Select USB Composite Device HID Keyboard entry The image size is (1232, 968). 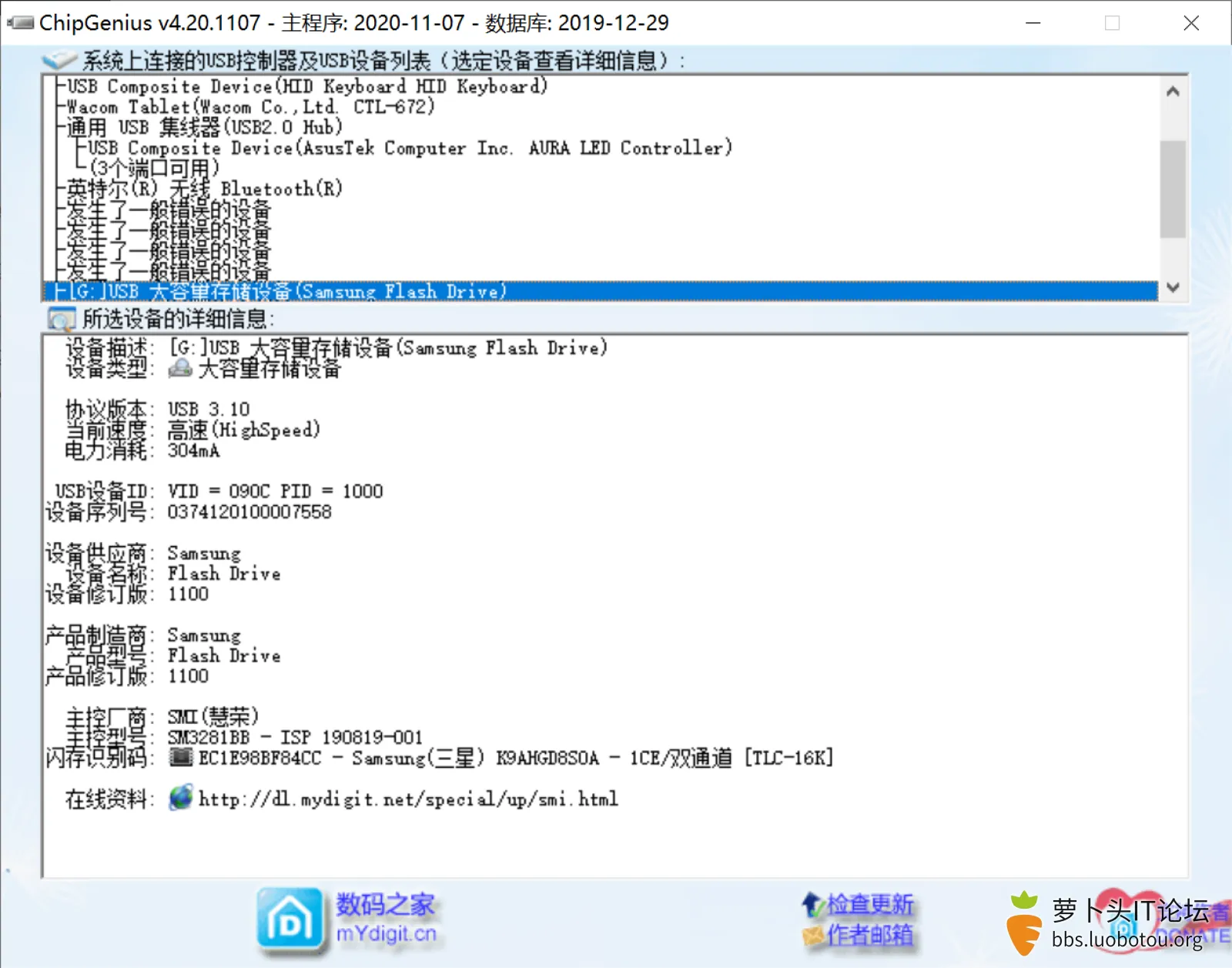tap(306, 86)
